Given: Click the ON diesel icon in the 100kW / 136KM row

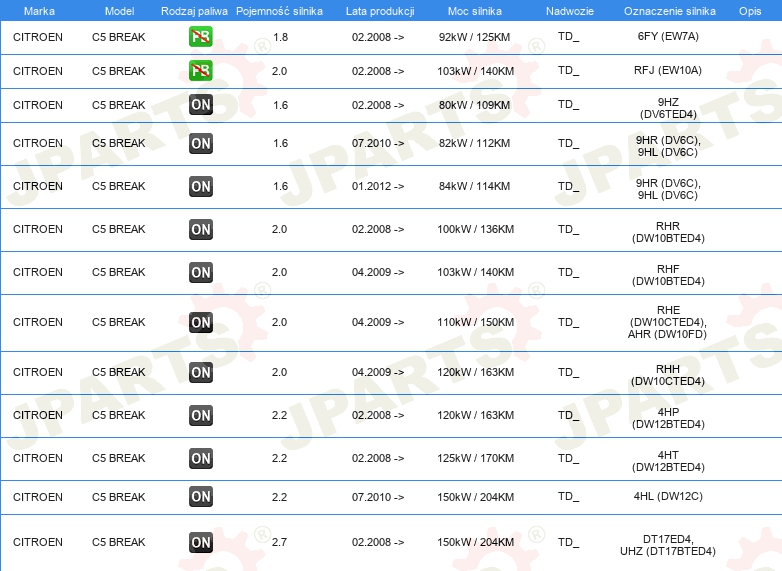Looking at the screenshot, I should [200, 229].
